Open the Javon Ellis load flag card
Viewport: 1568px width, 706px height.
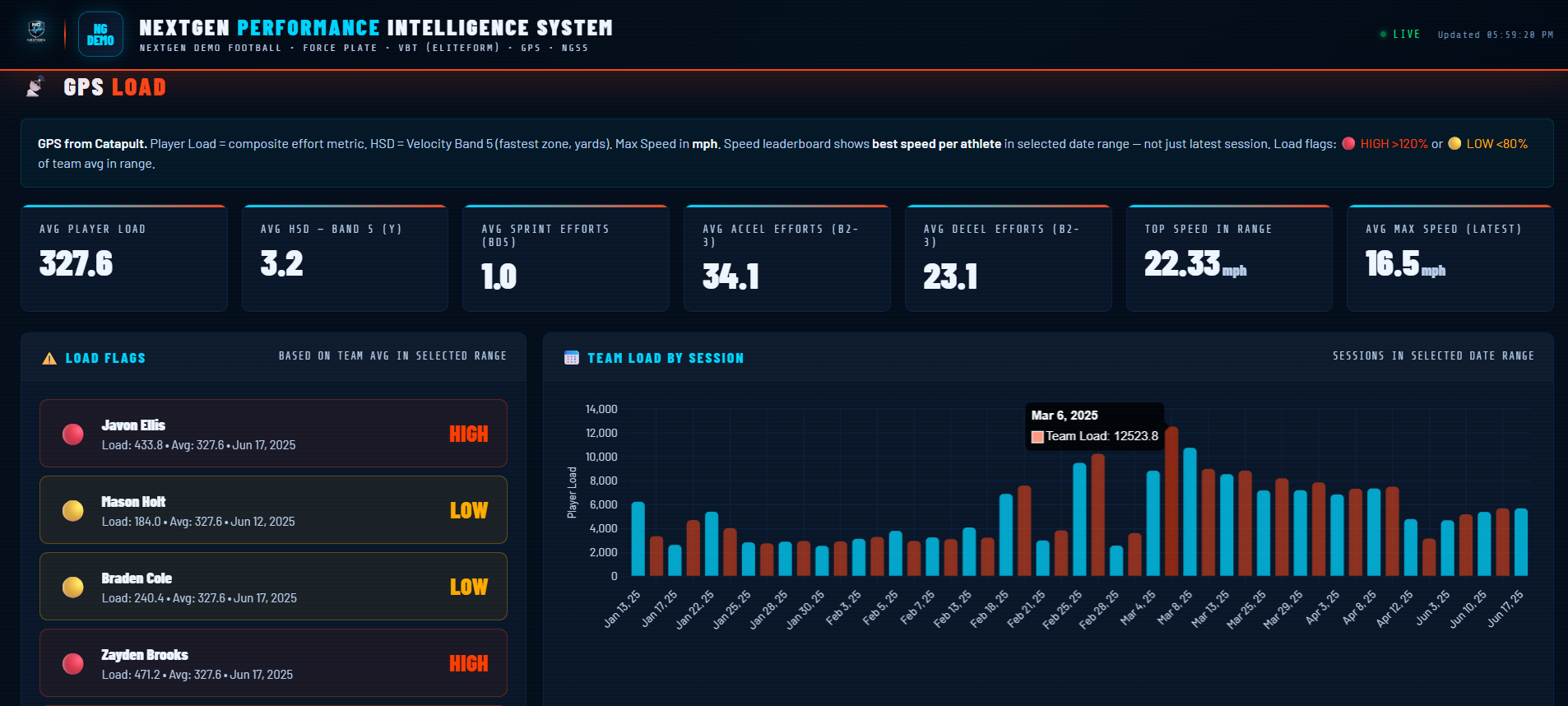[x=273, y=434]
